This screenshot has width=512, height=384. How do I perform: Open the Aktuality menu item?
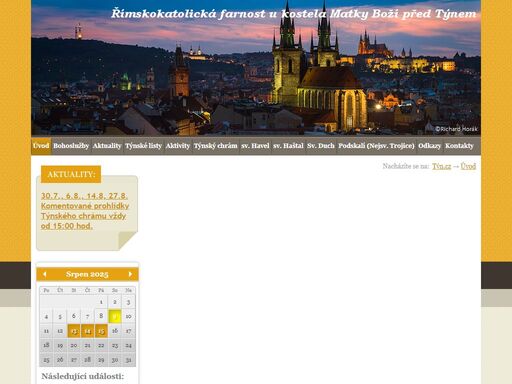tap(107, 146)
